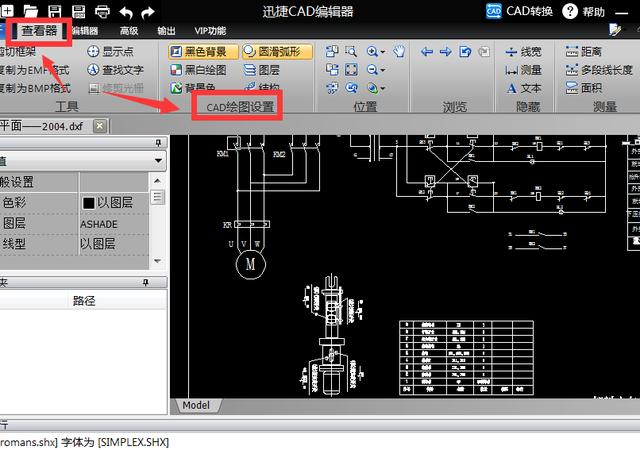
Task: Open CAD转换 converter
Action: click(519, 11)
